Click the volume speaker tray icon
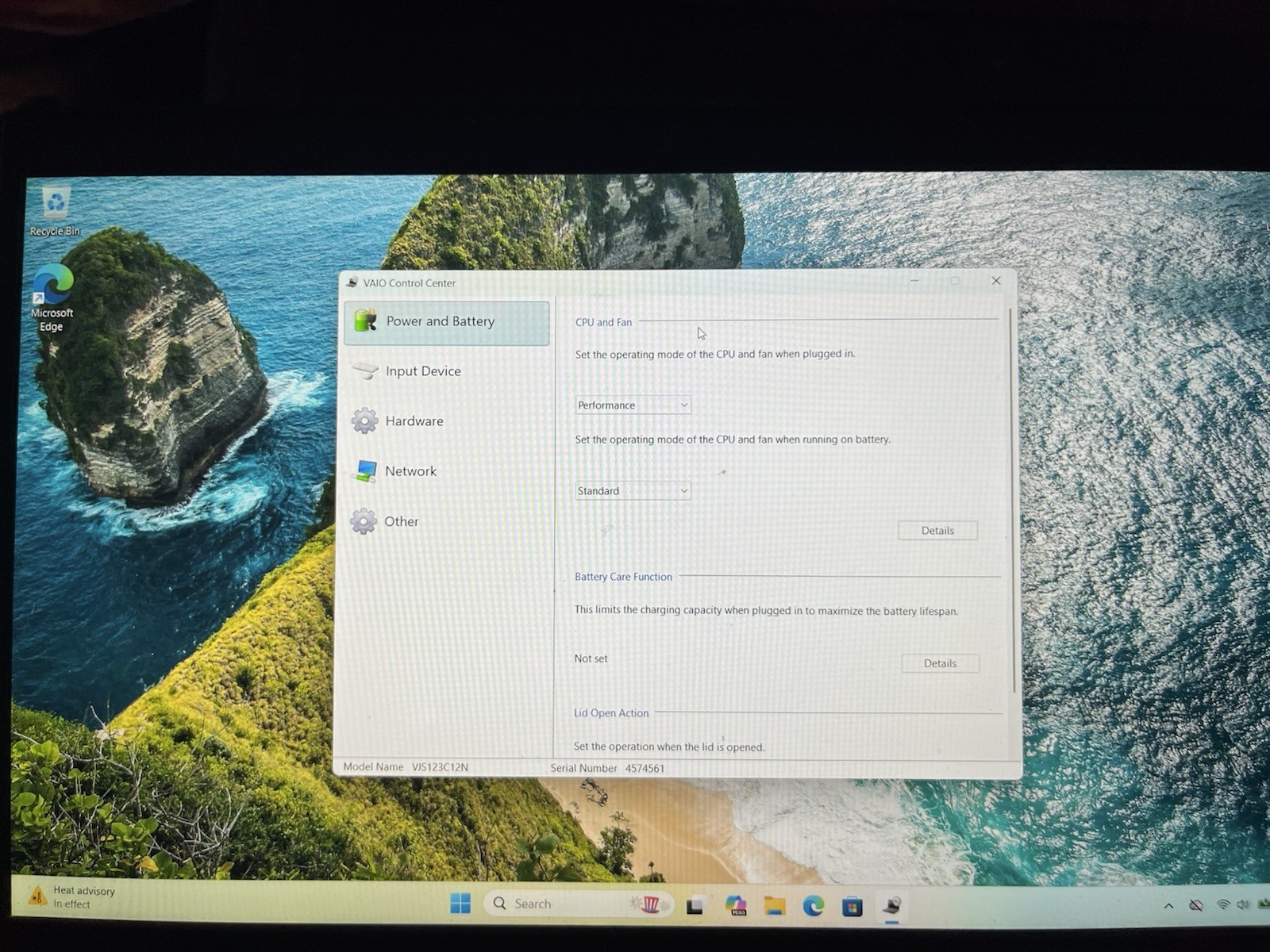Image resolution: width=1270 pixels, height=952 pixels. (x=1242, y=905)
